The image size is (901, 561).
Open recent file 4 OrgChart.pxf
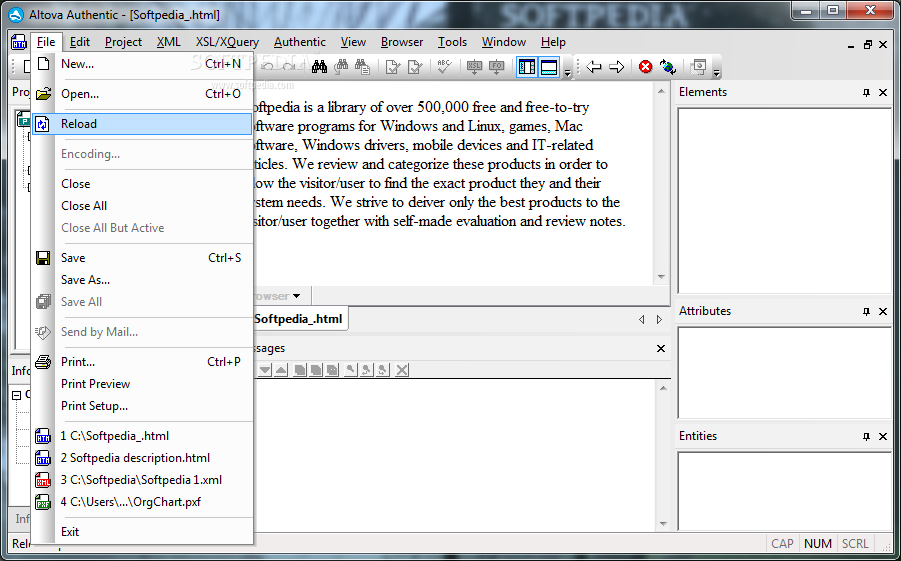click(x=142, y=502)
